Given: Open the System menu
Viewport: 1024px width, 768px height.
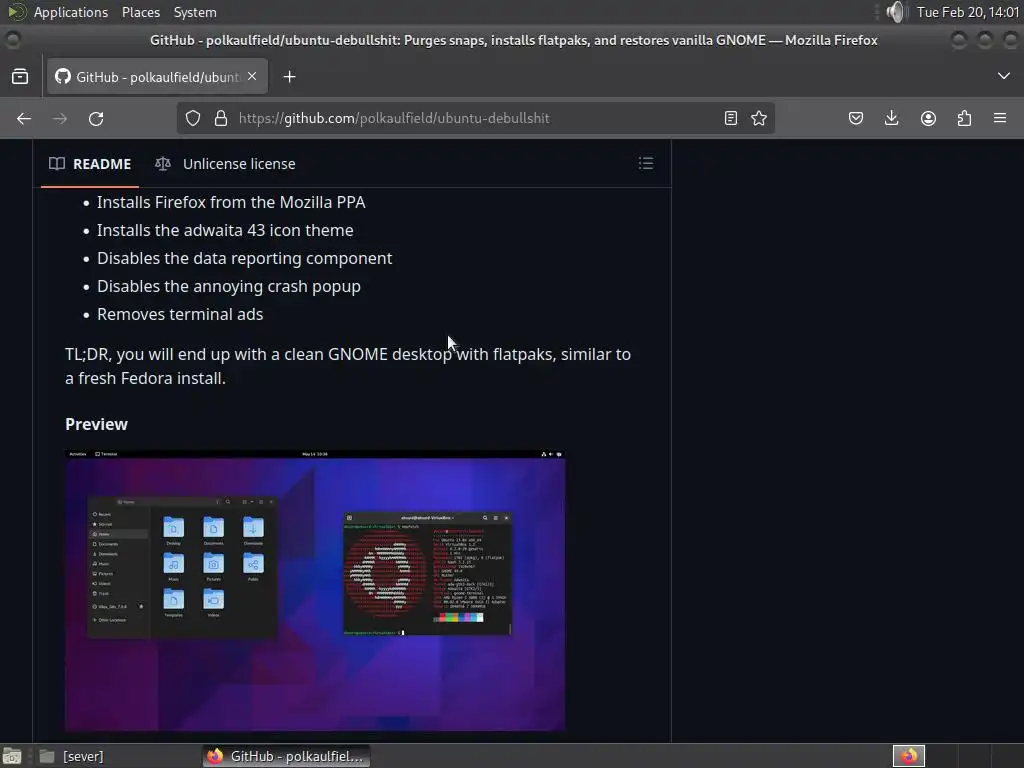Looking at the screenshot, I should [x=195, y=12].
